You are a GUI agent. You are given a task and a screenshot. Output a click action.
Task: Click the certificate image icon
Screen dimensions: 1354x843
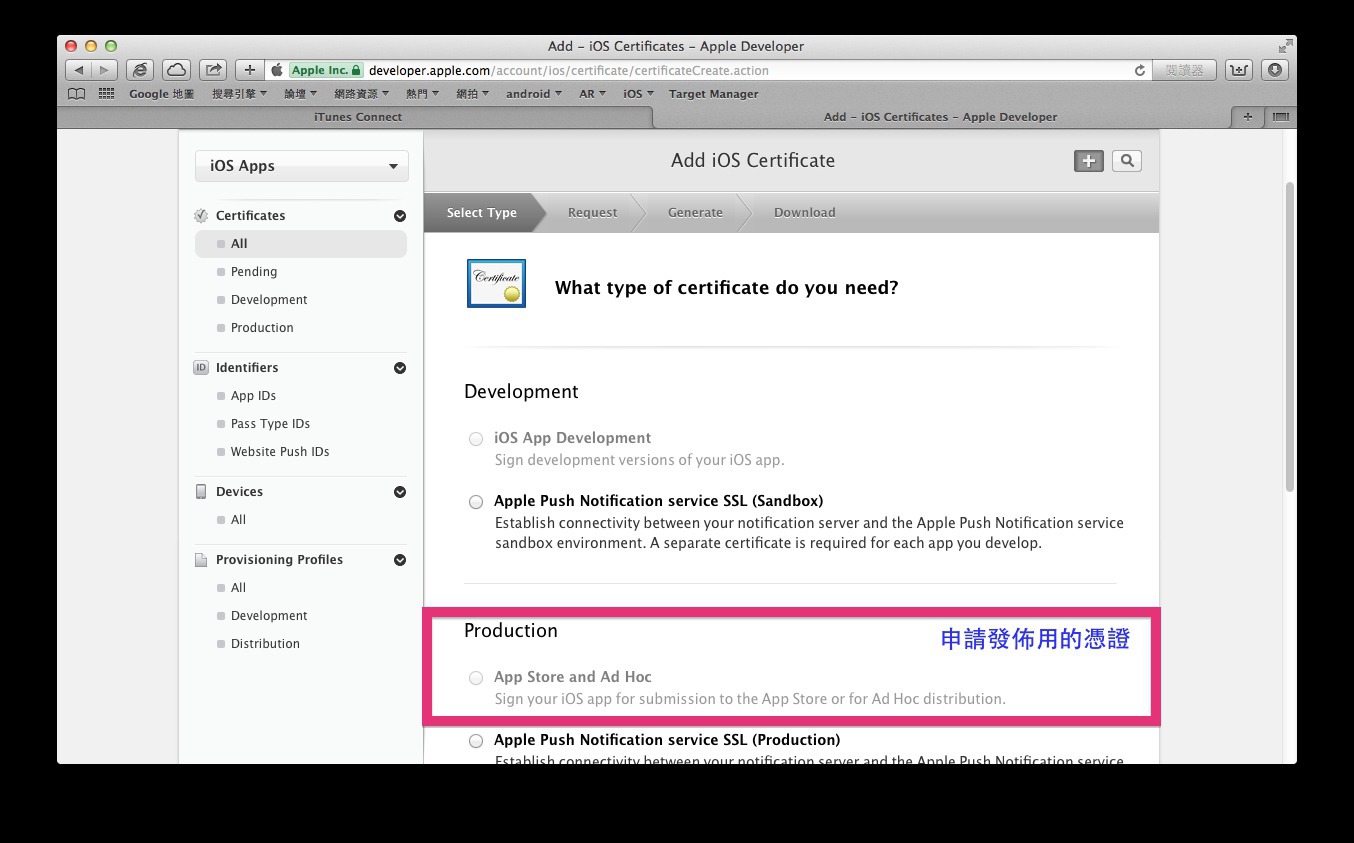coord(496,283)
